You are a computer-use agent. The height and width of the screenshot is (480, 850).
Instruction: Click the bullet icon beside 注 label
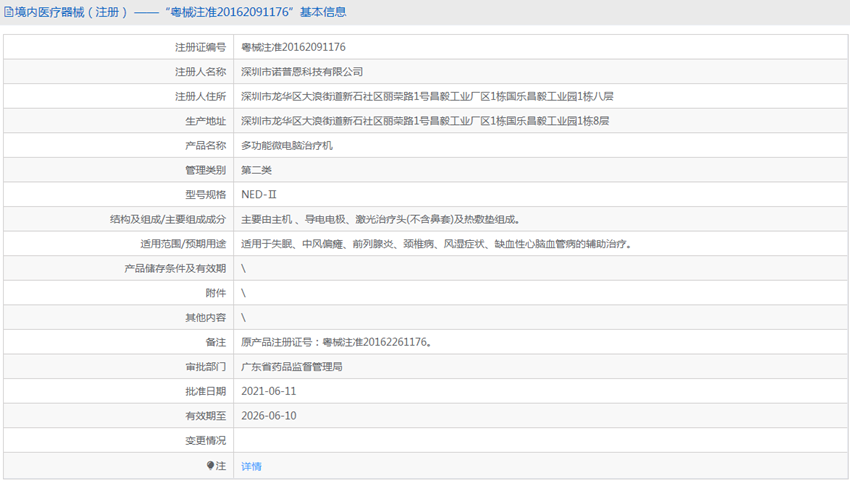(x=210, y=465)
